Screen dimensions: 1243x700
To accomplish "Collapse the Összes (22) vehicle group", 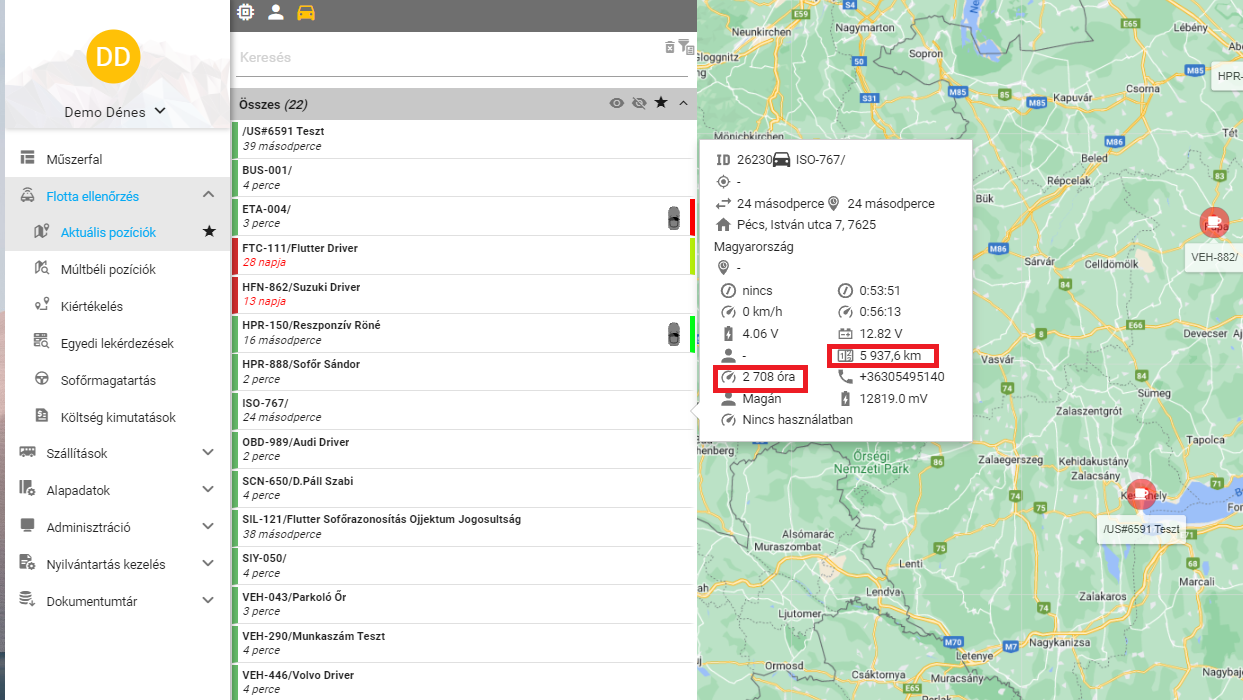I will point(684,103).
